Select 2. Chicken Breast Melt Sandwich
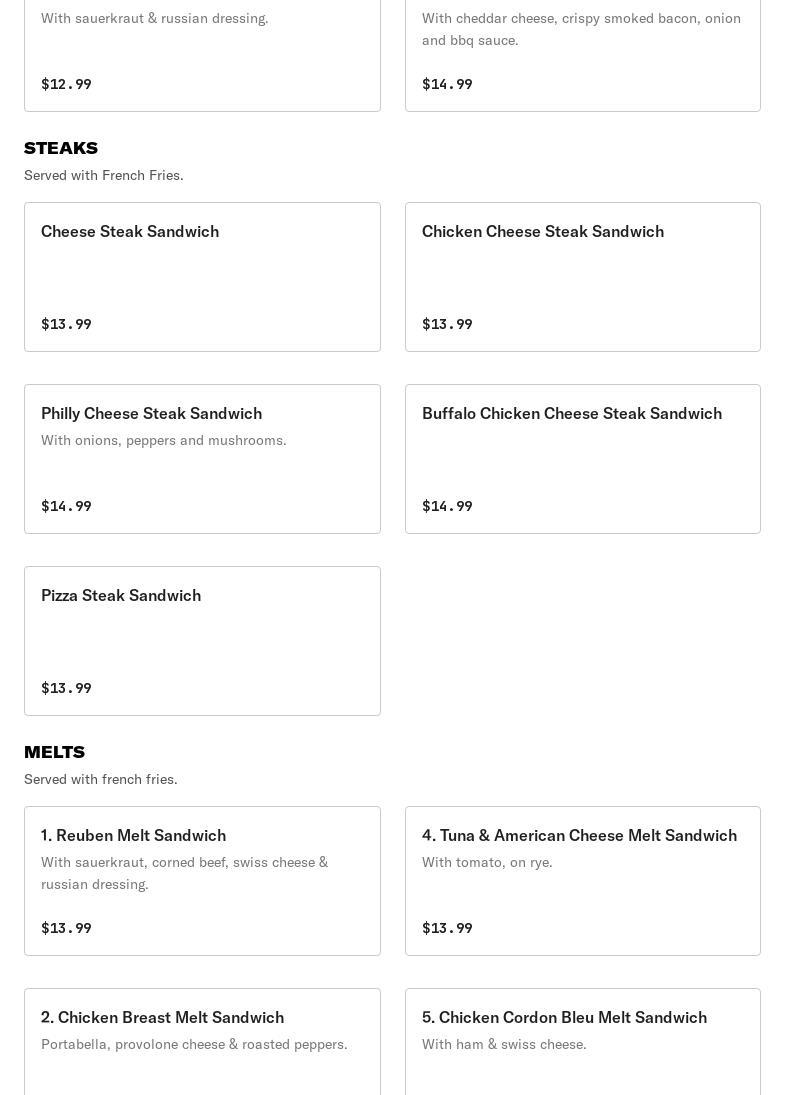This screenshot has height=1095, width=785. (203, 1042)
